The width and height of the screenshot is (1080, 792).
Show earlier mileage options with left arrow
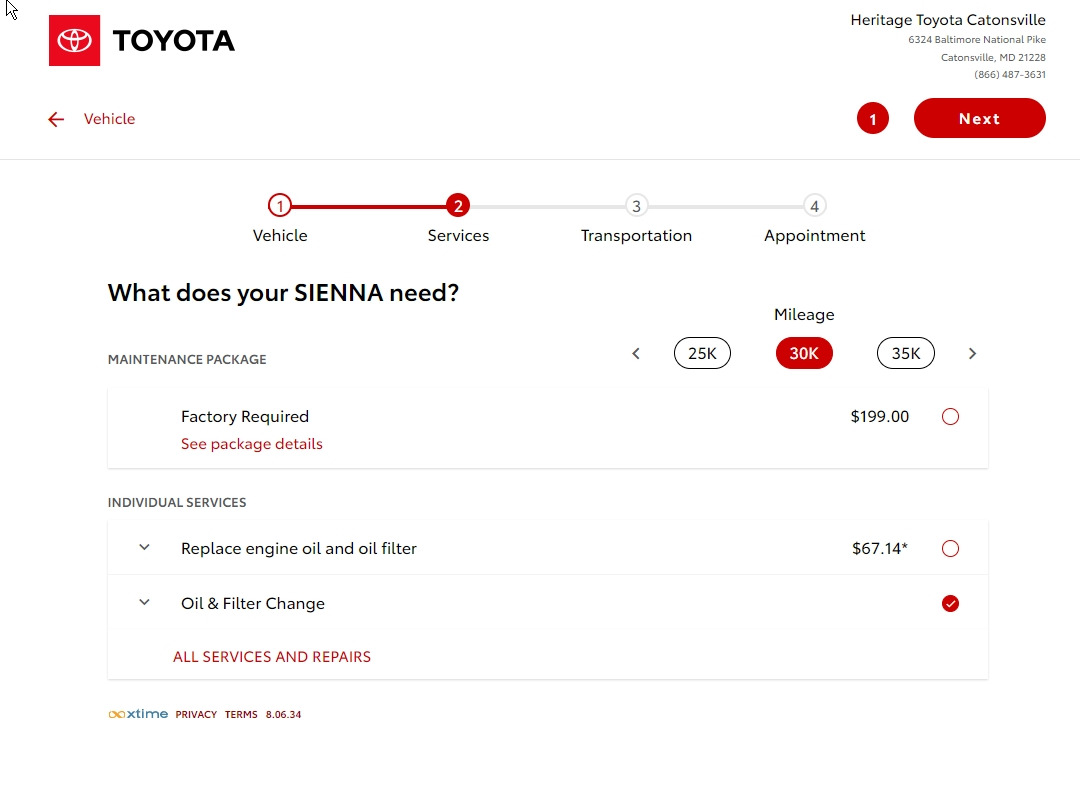pyautogui.click(x=636, y=353)
